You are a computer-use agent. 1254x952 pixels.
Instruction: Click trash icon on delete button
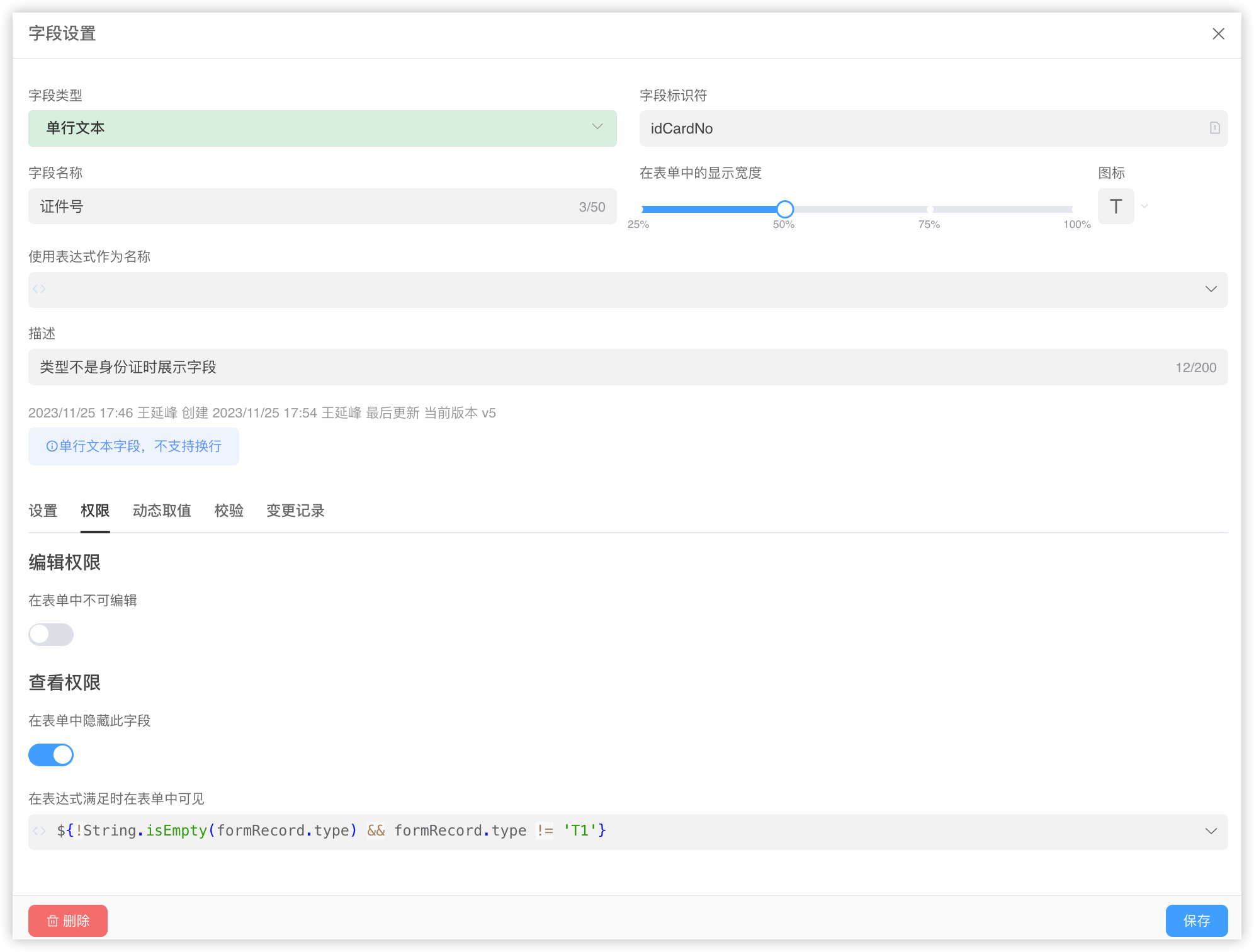coord(53,921)
